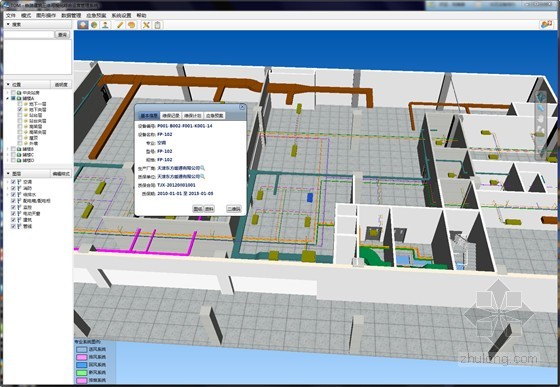Click the 二维码 button in the dialog
The image size is (560, 387).
(234, 209)
